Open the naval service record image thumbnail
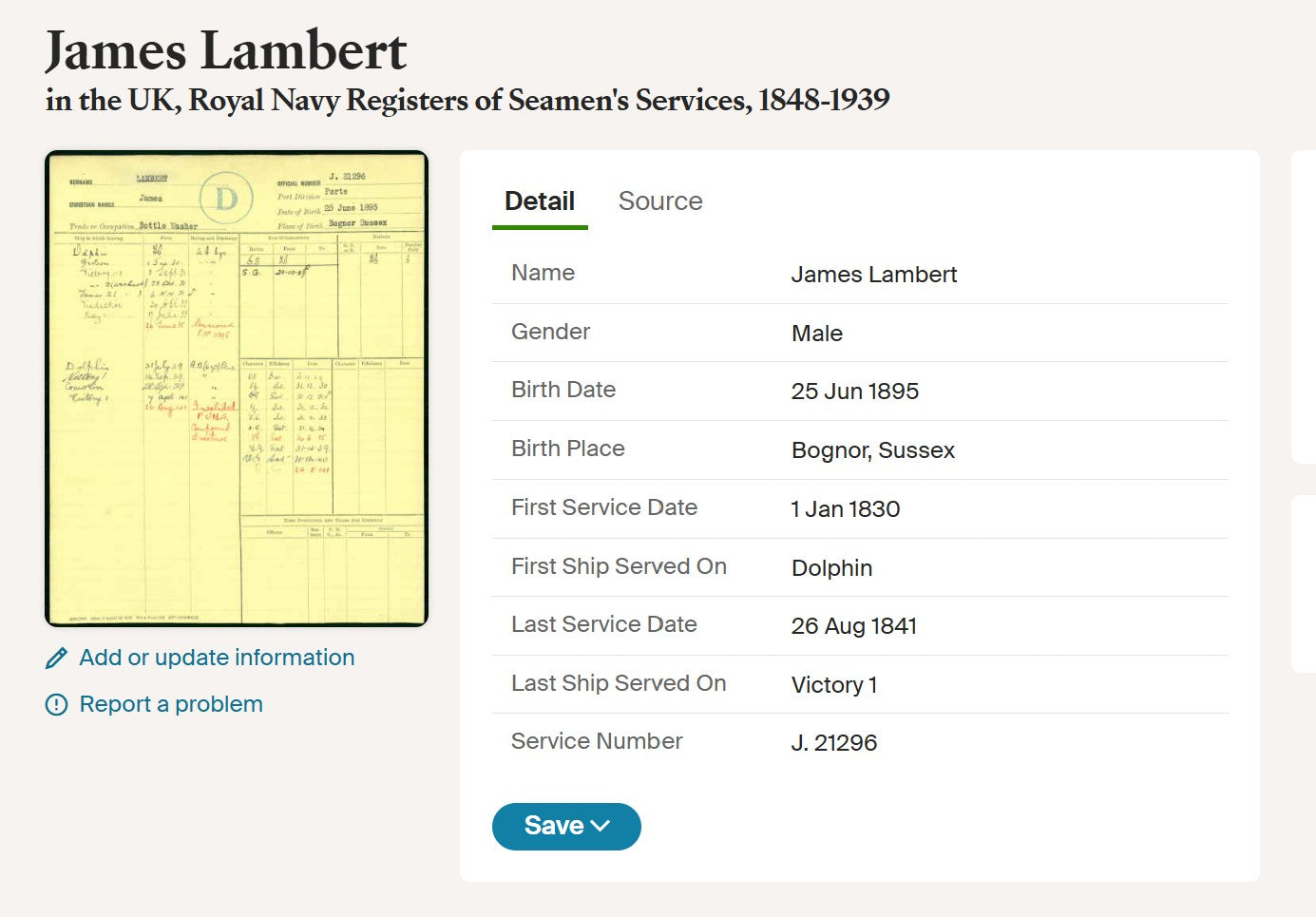Viewport: 1316px width, 917px height. pyautogui.click(x=237, y=389)
